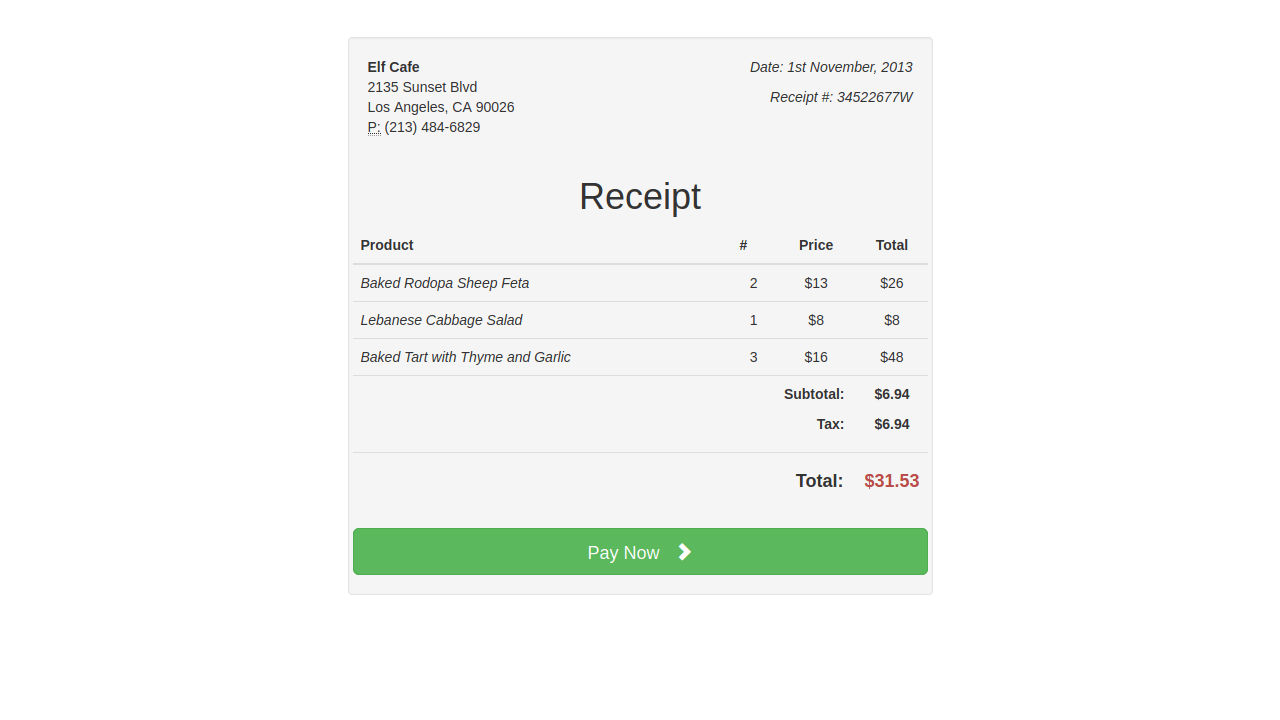Click the Lebanese Cabbage Salad item
Image resolution: width=1280 pixels, height=720 pixels.
pyautogui.click(x=441, y=320)
